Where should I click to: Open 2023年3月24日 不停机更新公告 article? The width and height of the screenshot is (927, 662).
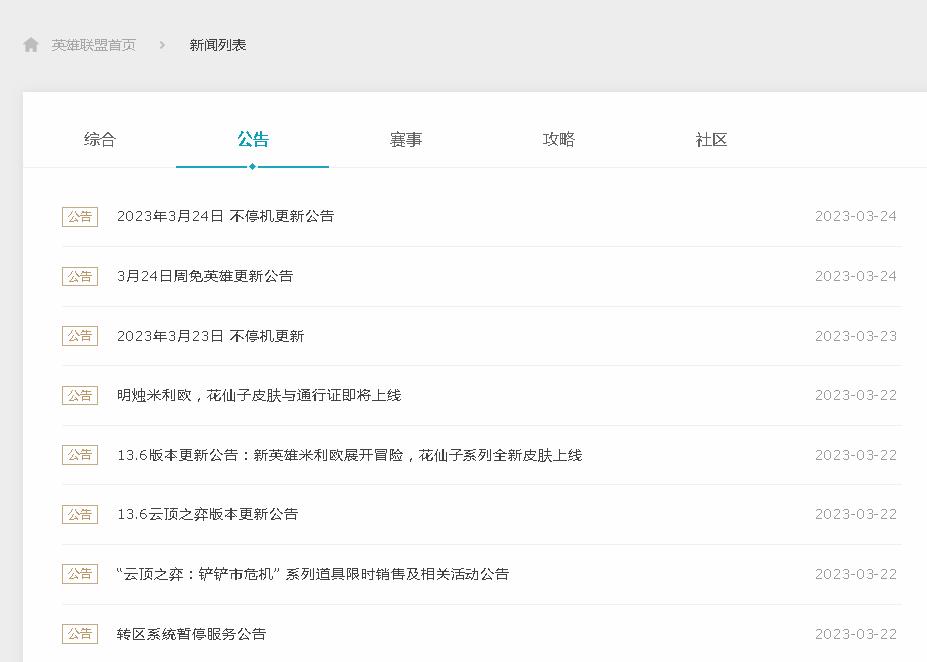(x=225, y=216)
